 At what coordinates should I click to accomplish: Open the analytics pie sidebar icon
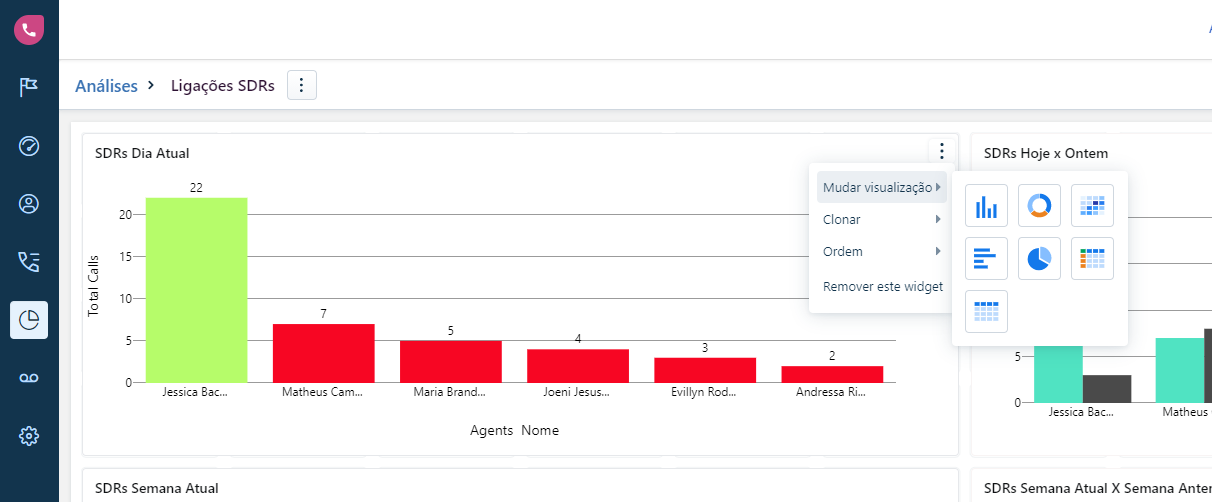point(29,320)
